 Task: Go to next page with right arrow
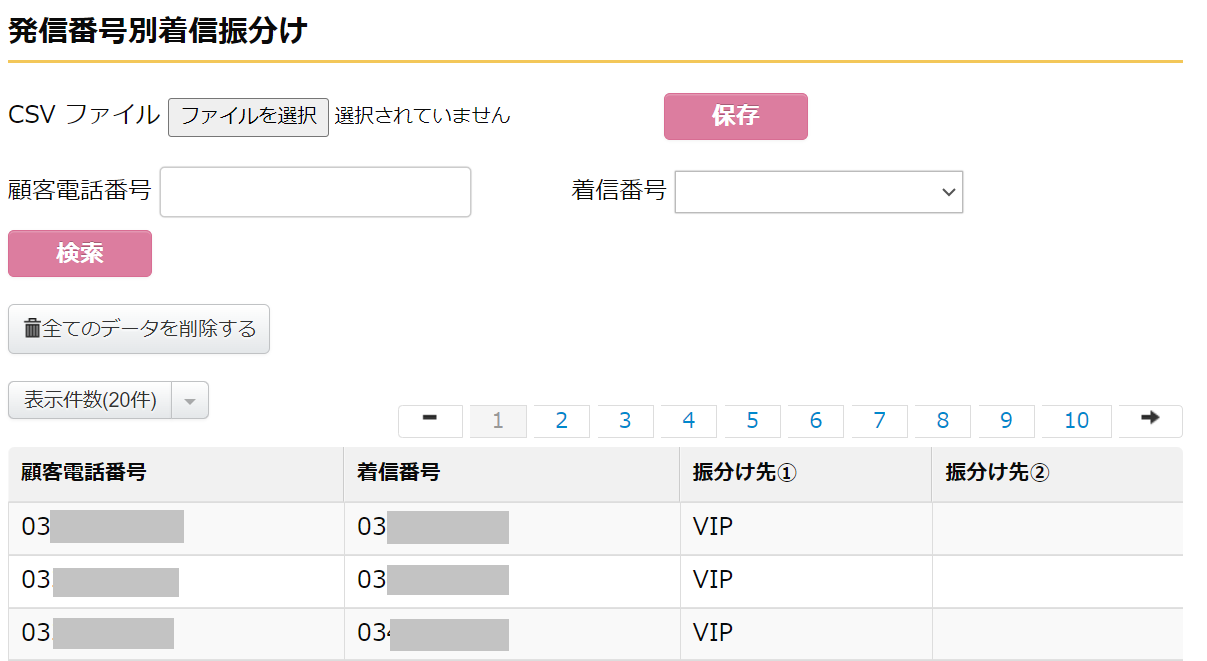1150,420
